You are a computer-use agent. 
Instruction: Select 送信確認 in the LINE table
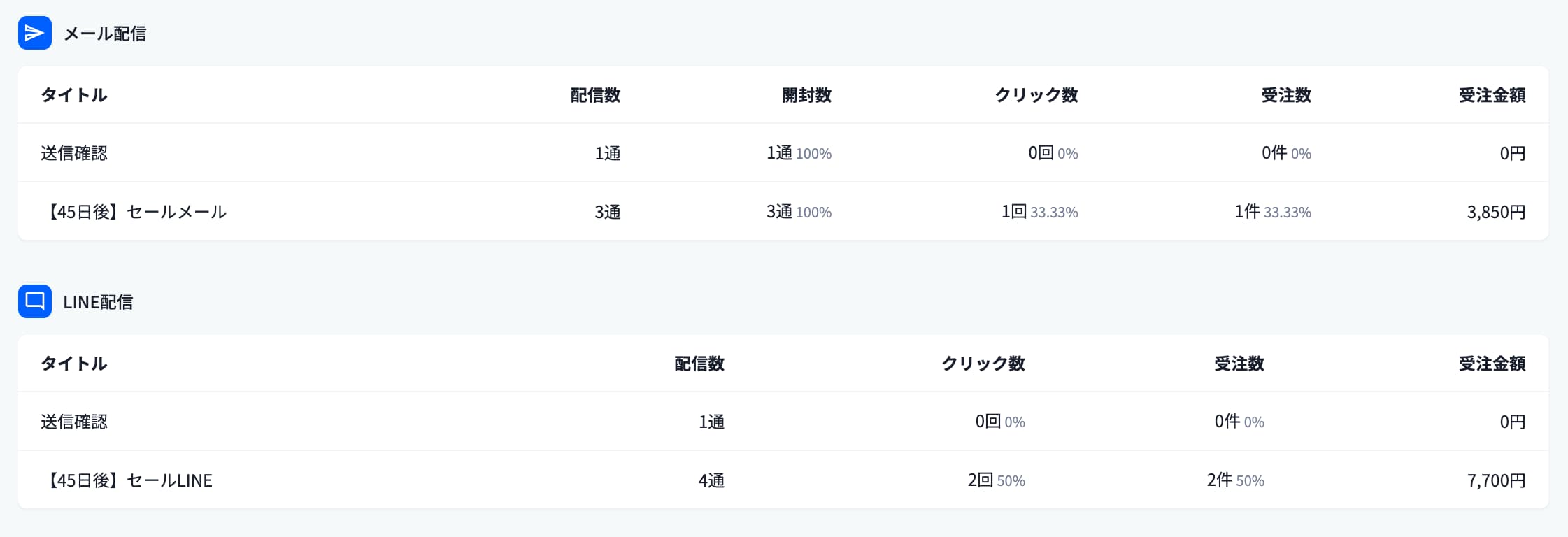click(x=74, y=422)
